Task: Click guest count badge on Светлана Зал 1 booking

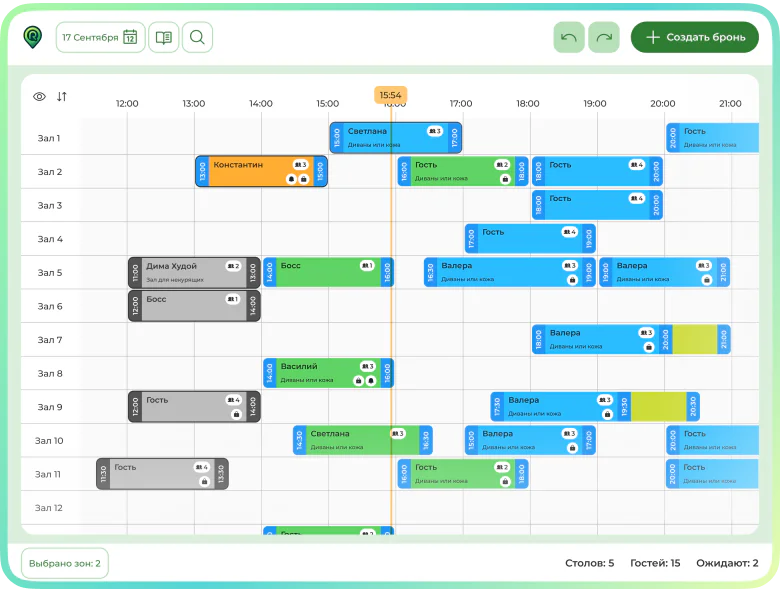Action: [x=434, y=131]
